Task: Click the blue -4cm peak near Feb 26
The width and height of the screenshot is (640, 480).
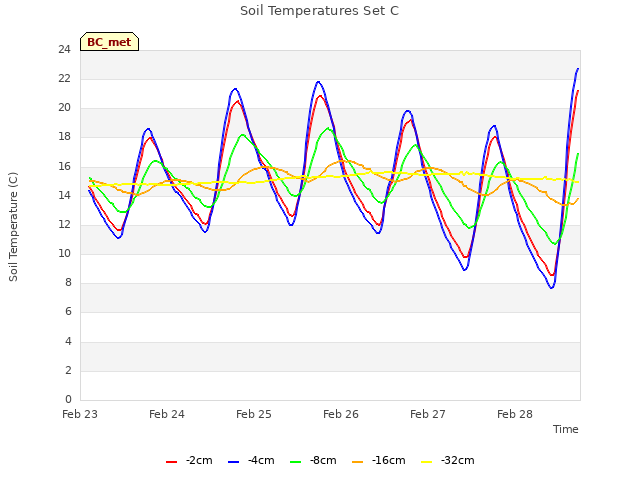Action: 318,82
